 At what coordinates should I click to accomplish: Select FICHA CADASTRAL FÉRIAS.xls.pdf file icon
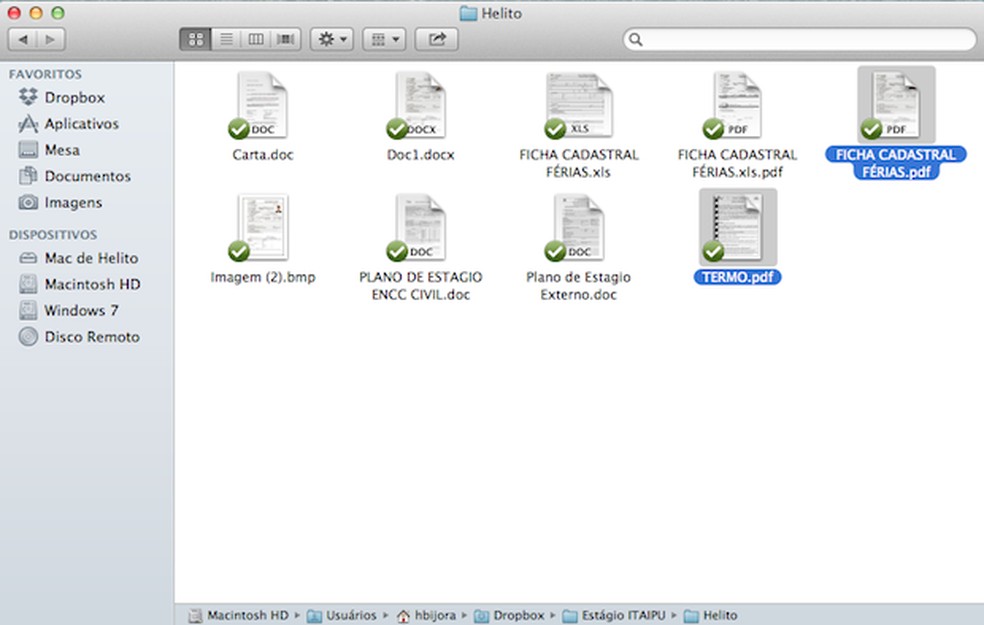(737, 105)
